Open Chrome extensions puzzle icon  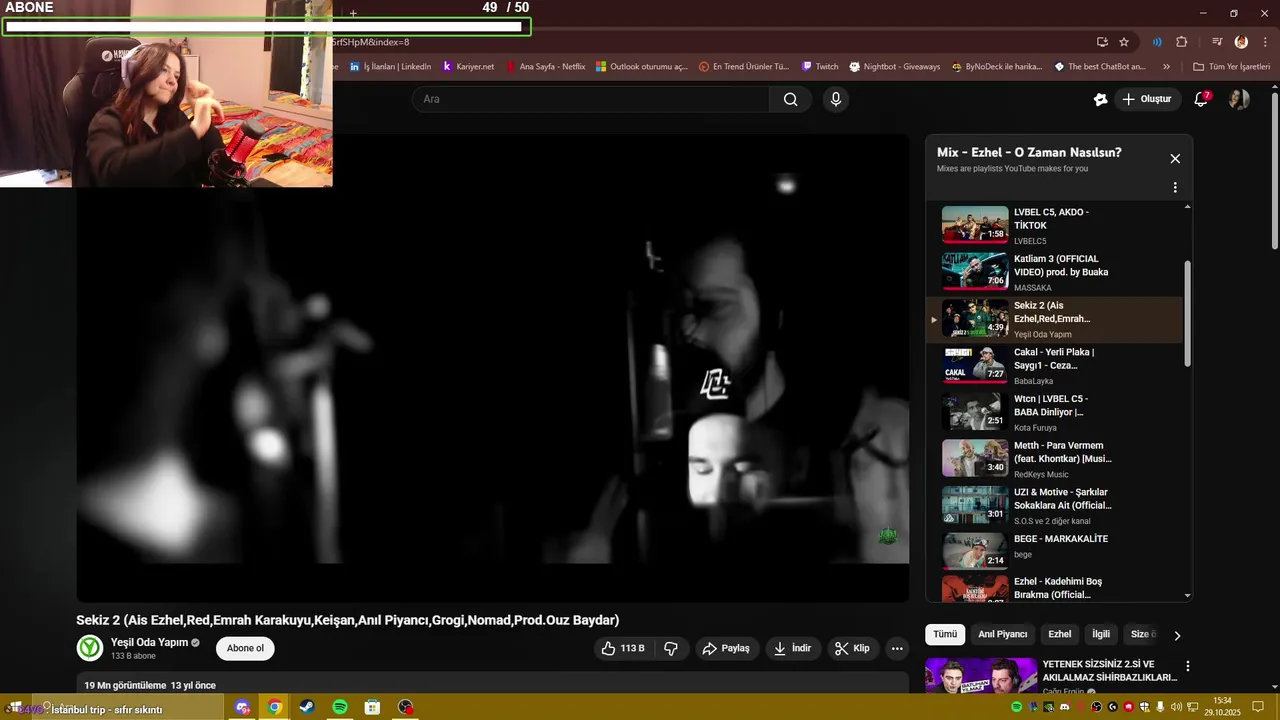point(1182,42)
